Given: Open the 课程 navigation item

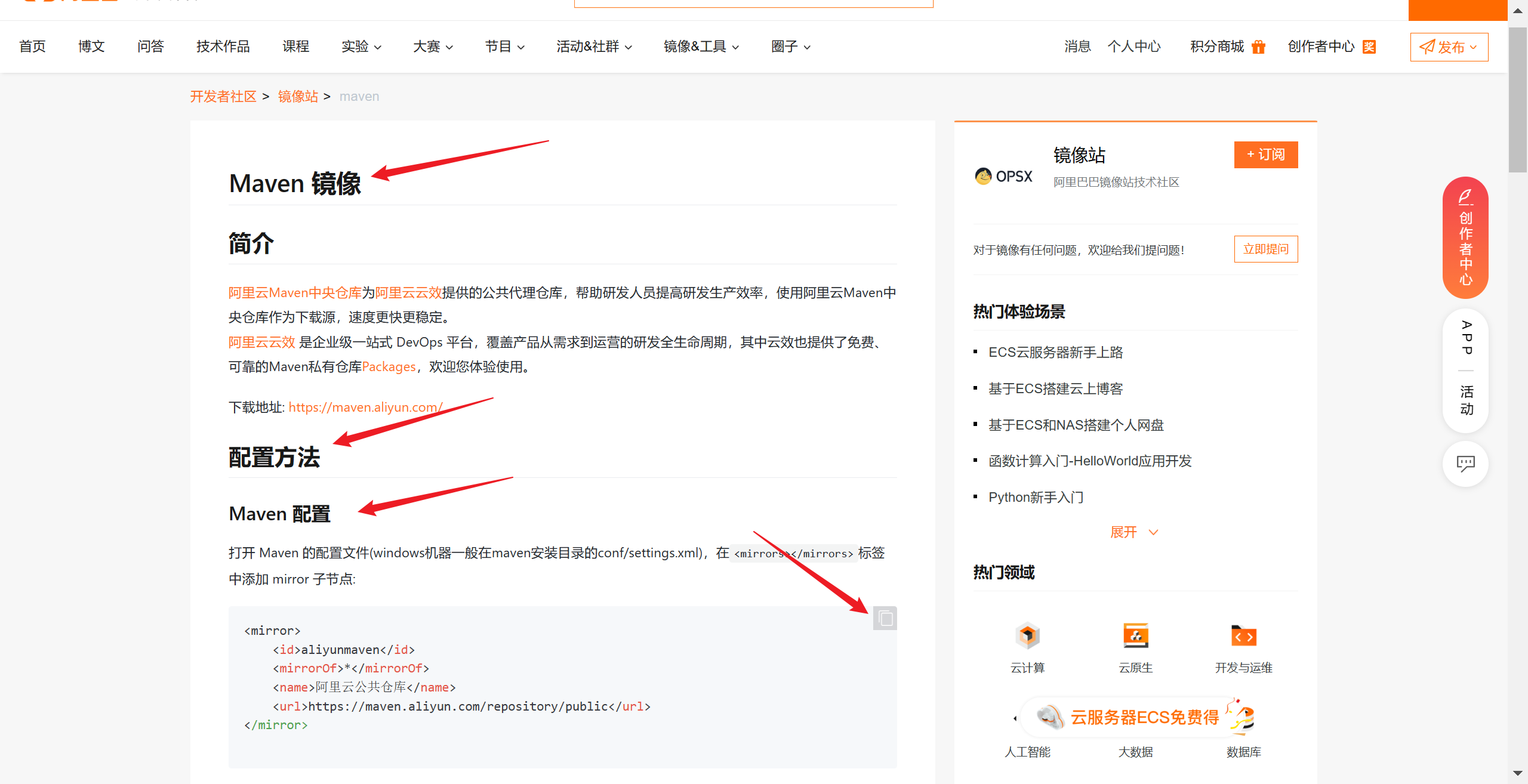Looking at the screenshot, I should pos(295,47).
